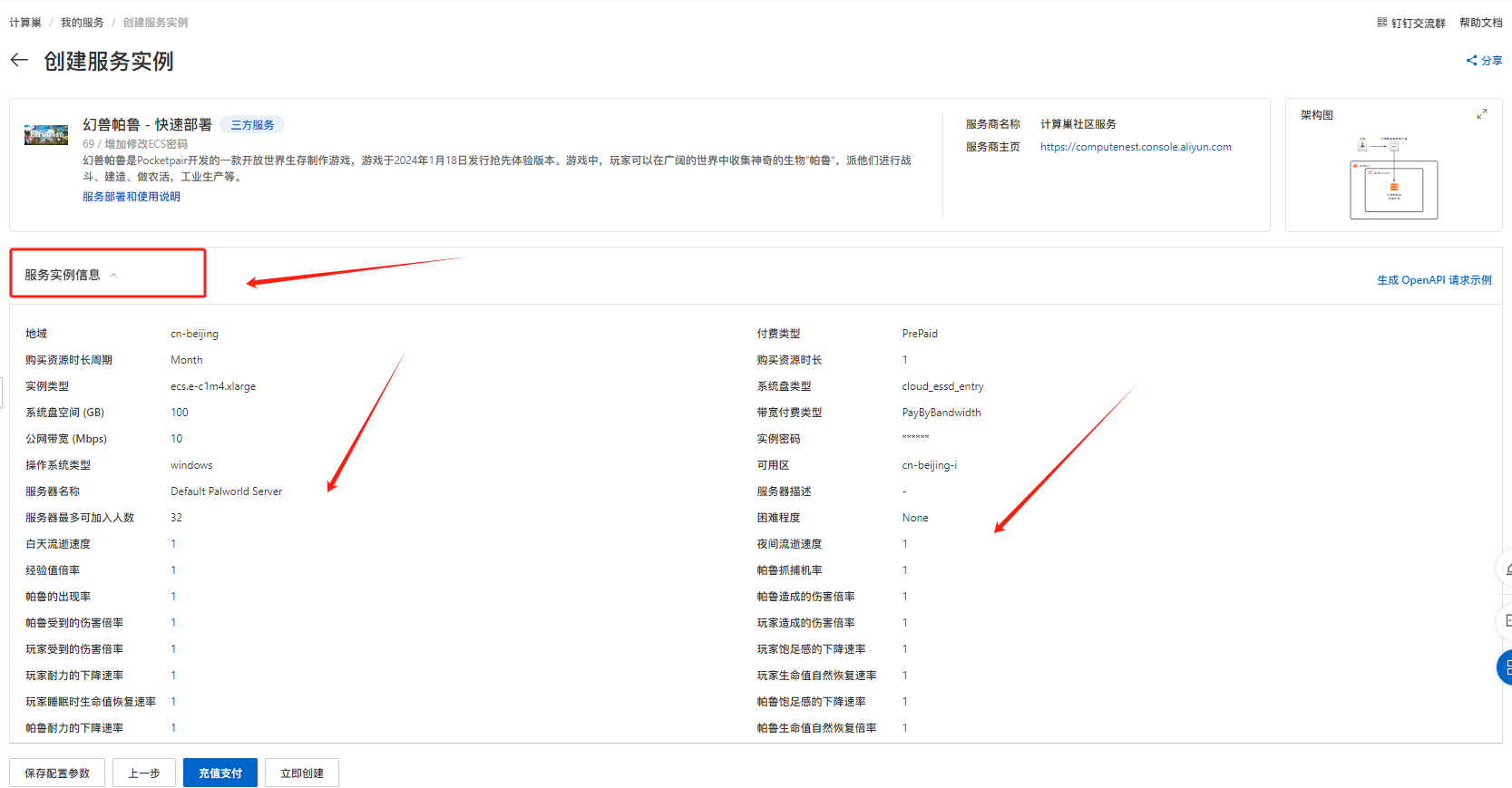Select the PayByBandwidth value
1512x788 pixels.
pyautogui.click(x=941, y=413)
